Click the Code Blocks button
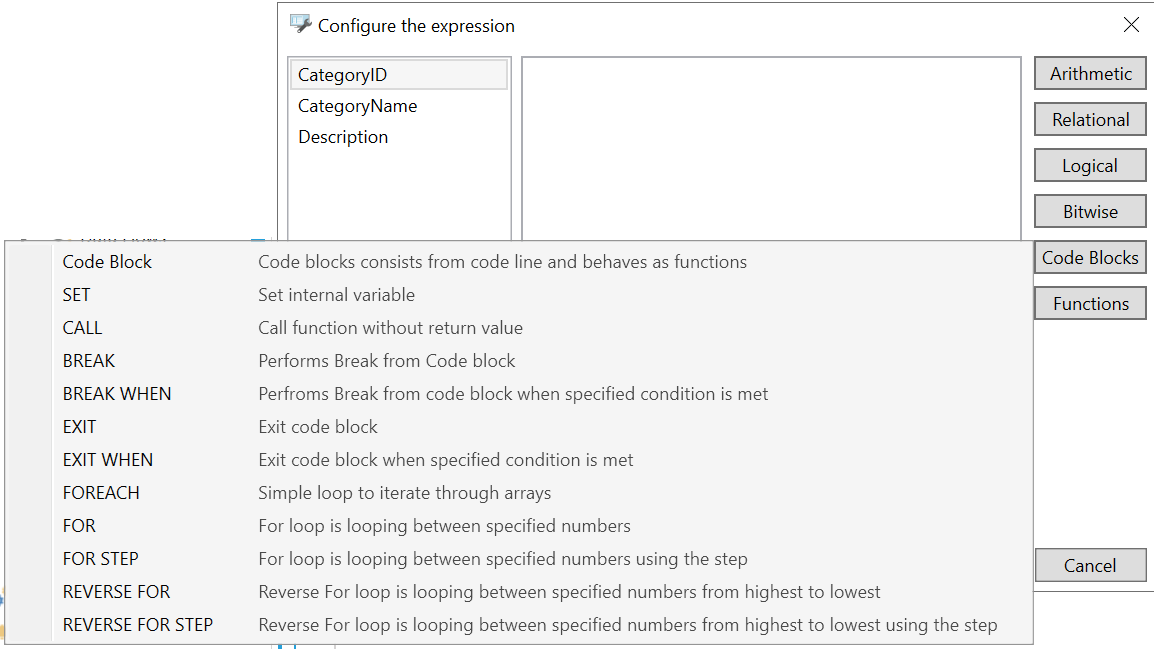The image size is (1163, 649). (x=1090, y=258)
